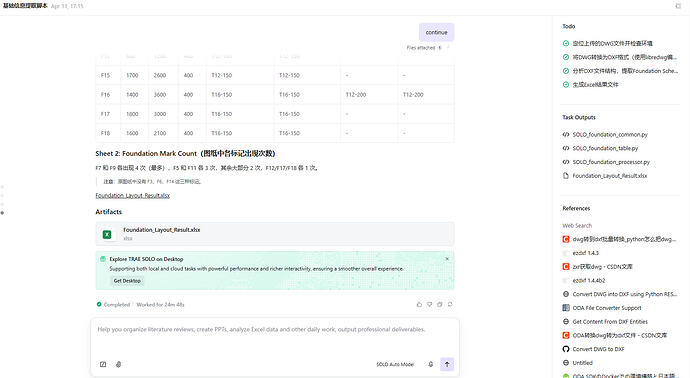This screenshot has height=378, width=690.
Task: Click the attachment paperclip icon in input box
Action: pos(118,364)
